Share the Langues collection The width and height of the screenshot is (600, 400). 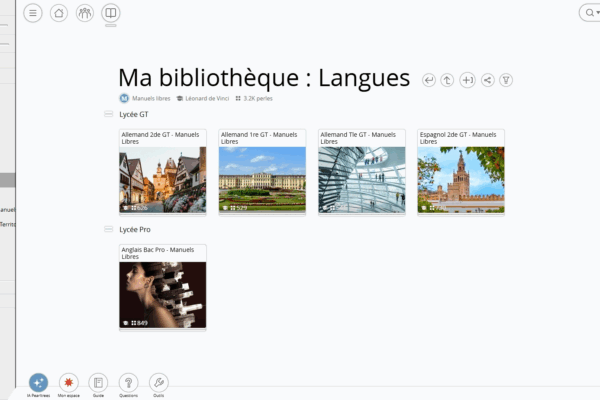coord(487,80)
